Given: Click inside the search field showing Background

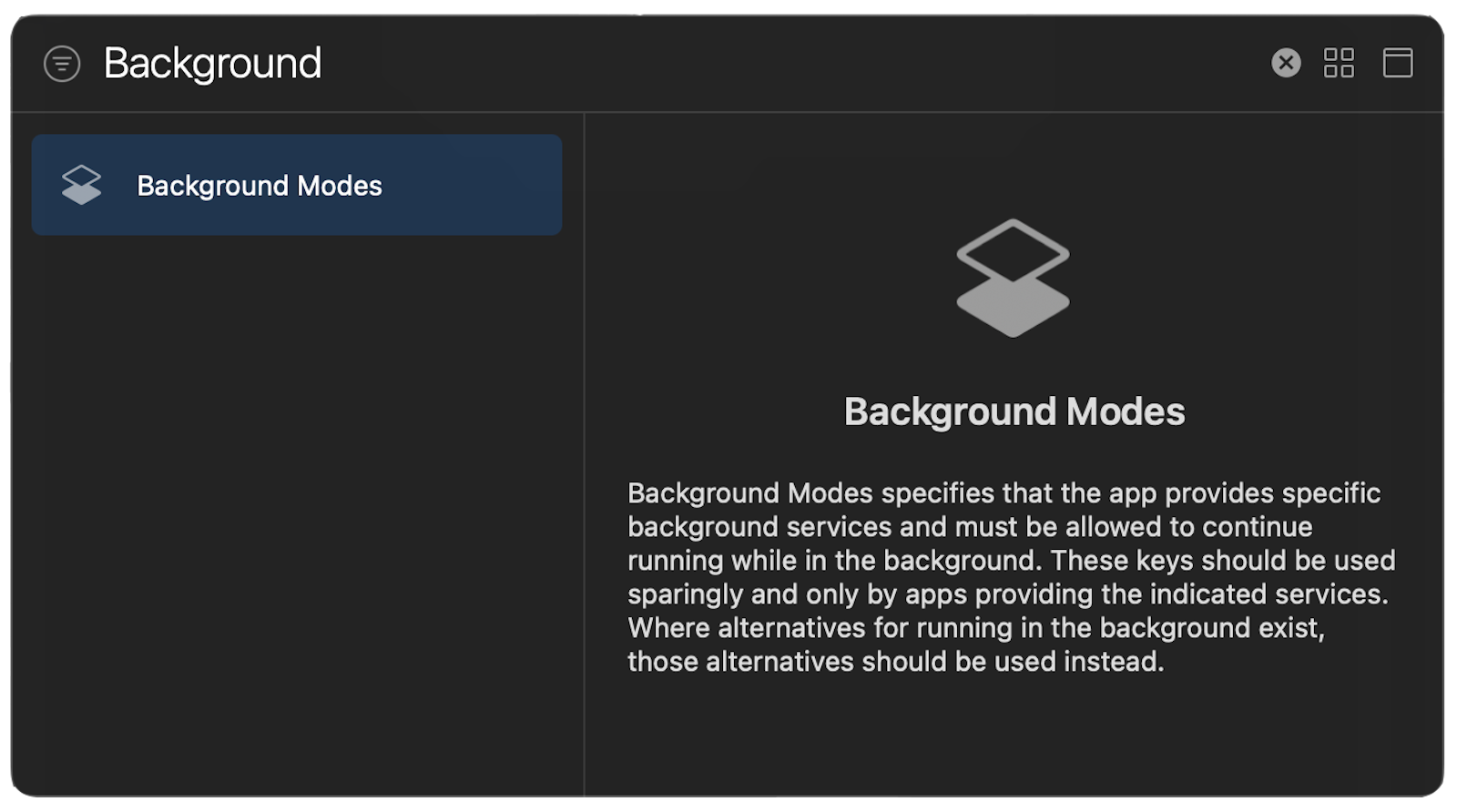Looking at the screenshot, I should 212,62.
